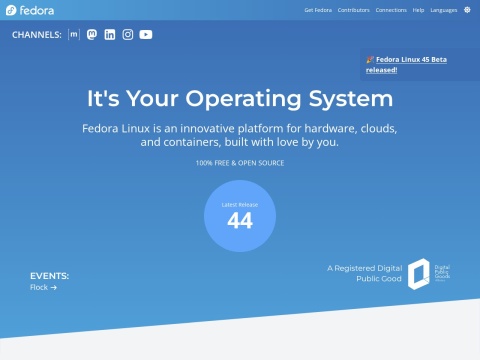Follow the Flock event link

pyautogui.click(x=43, y=287)
